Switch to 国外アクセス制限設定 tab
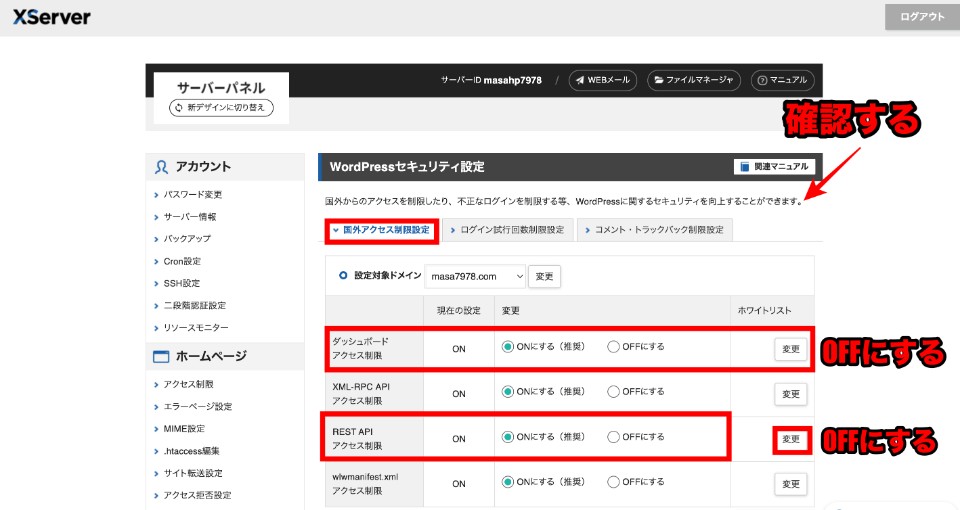Viewport: 960px width, 510px height. 382,230
